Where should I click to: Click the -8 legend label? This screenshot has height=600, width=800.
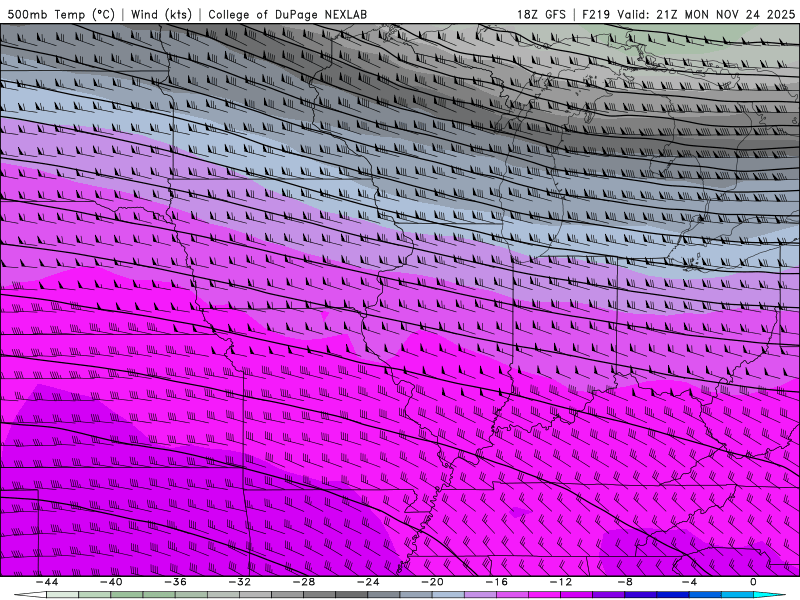coord(626,582)
